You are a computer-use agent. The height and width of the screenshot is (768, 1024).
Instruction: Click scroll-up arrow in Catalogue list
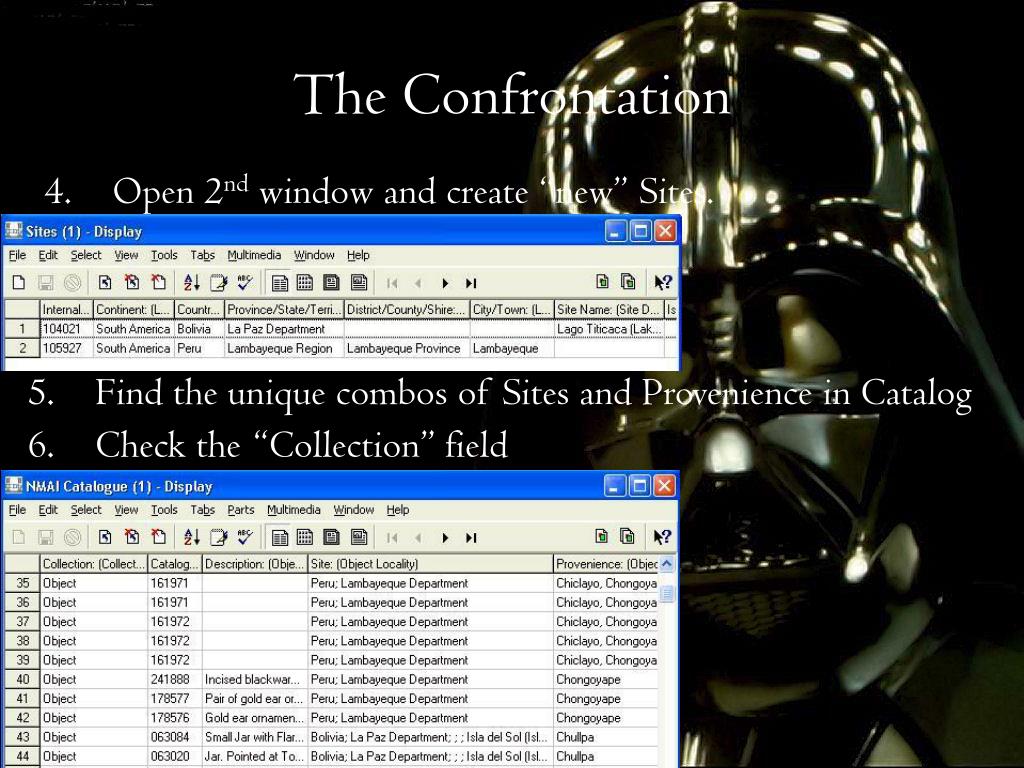[x=667, y=564]
